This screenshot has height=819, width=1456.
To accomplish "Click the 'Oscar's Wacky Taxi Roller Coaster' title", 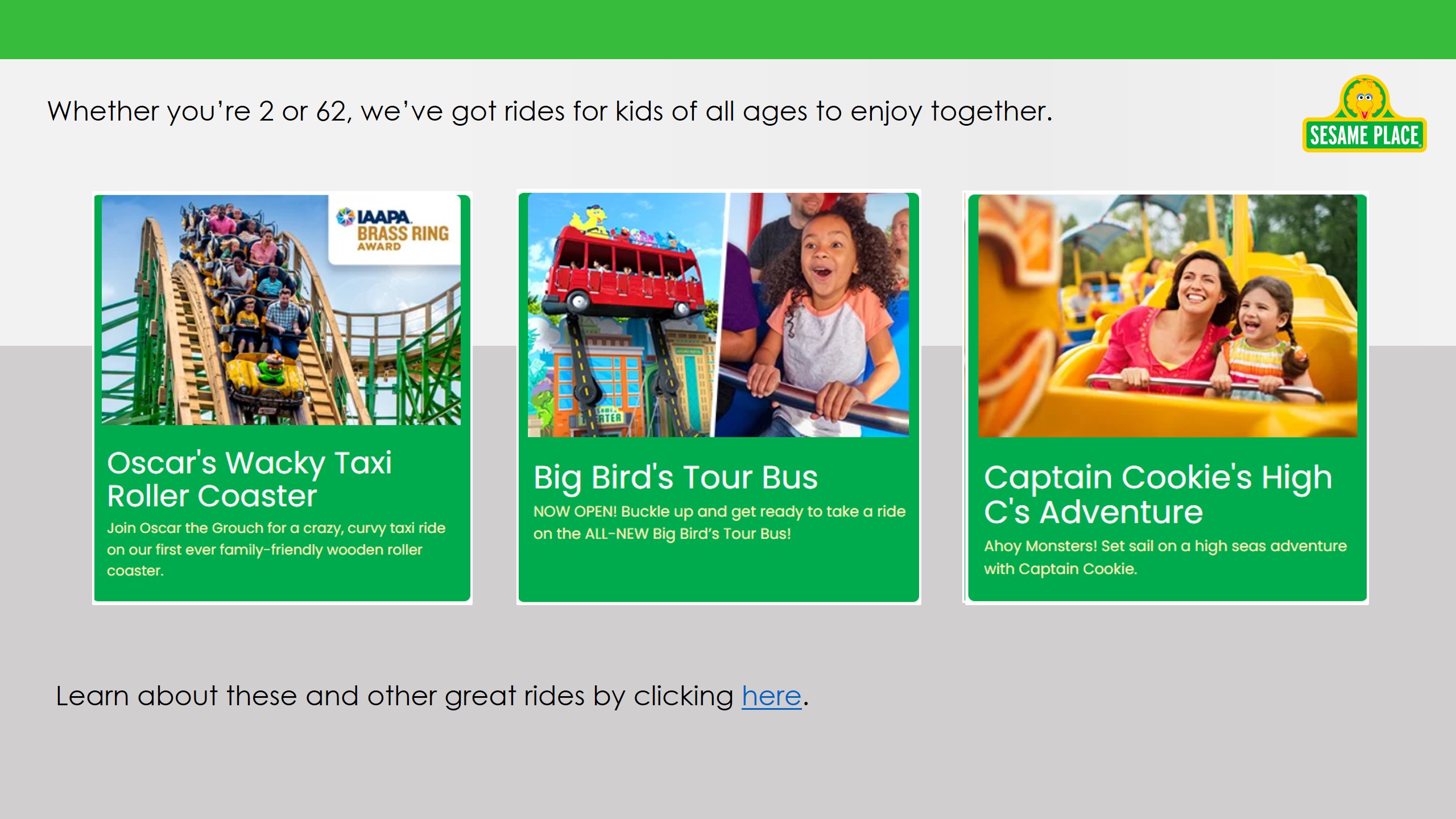I will pos(250,479).
